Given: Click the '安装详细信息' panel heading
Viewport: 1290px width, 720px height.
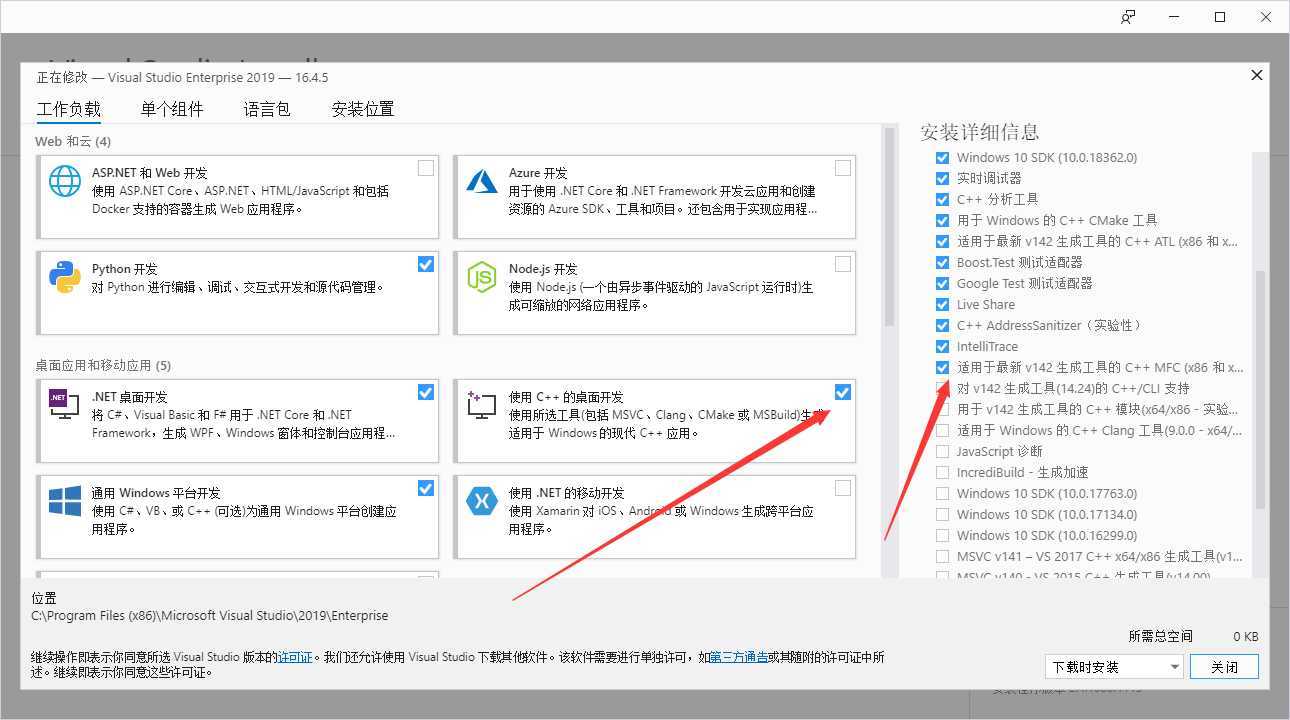Looking at the screenshot, I should click(x=980, y=132).
